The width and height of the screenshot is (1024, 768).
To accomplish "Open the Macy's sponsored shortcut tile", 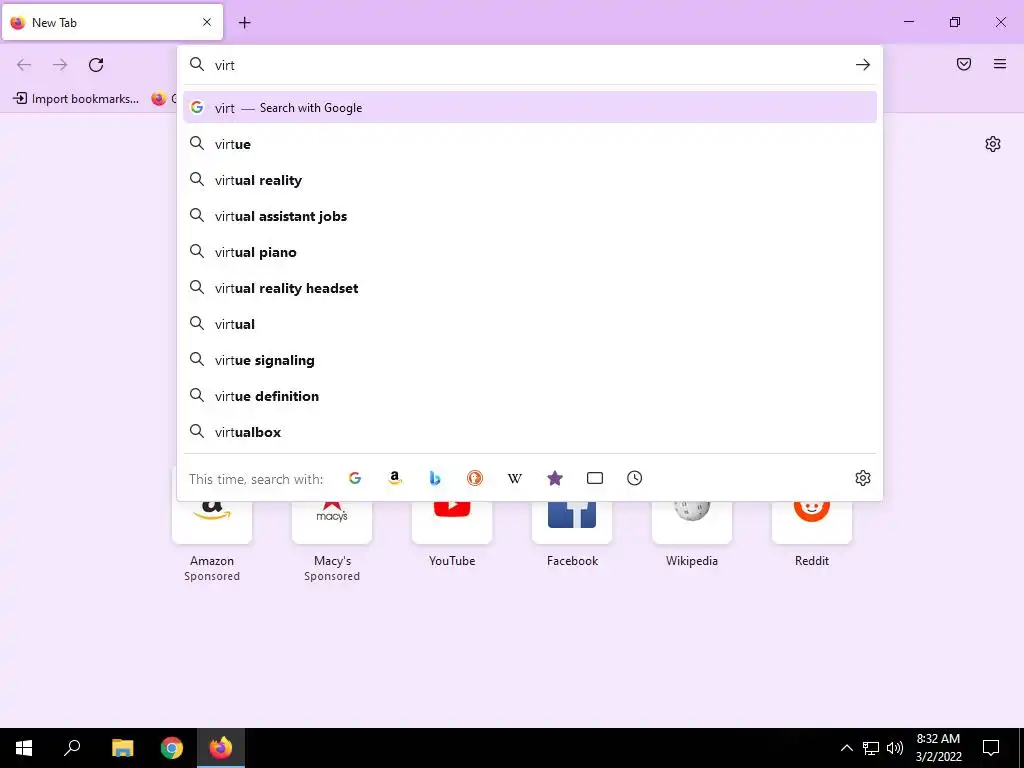I will [332, 526].
